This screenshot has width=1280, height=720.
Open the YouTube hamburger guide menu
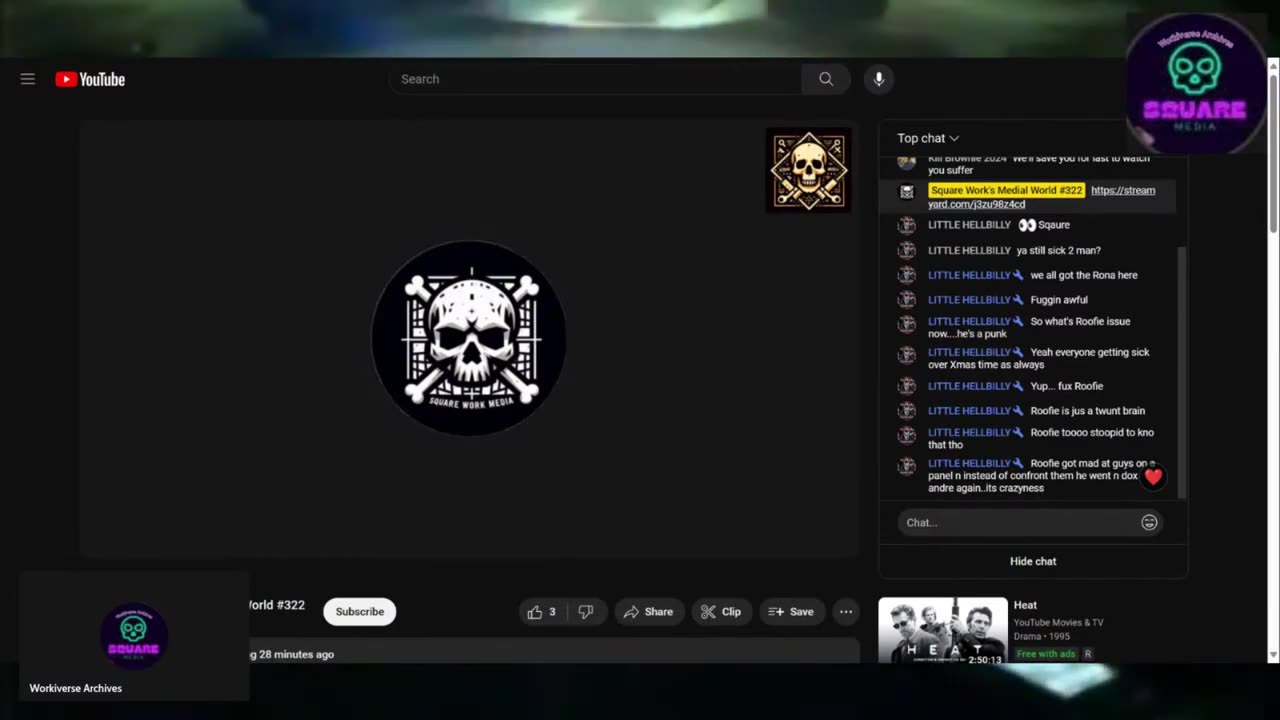[x=28, y=79]
